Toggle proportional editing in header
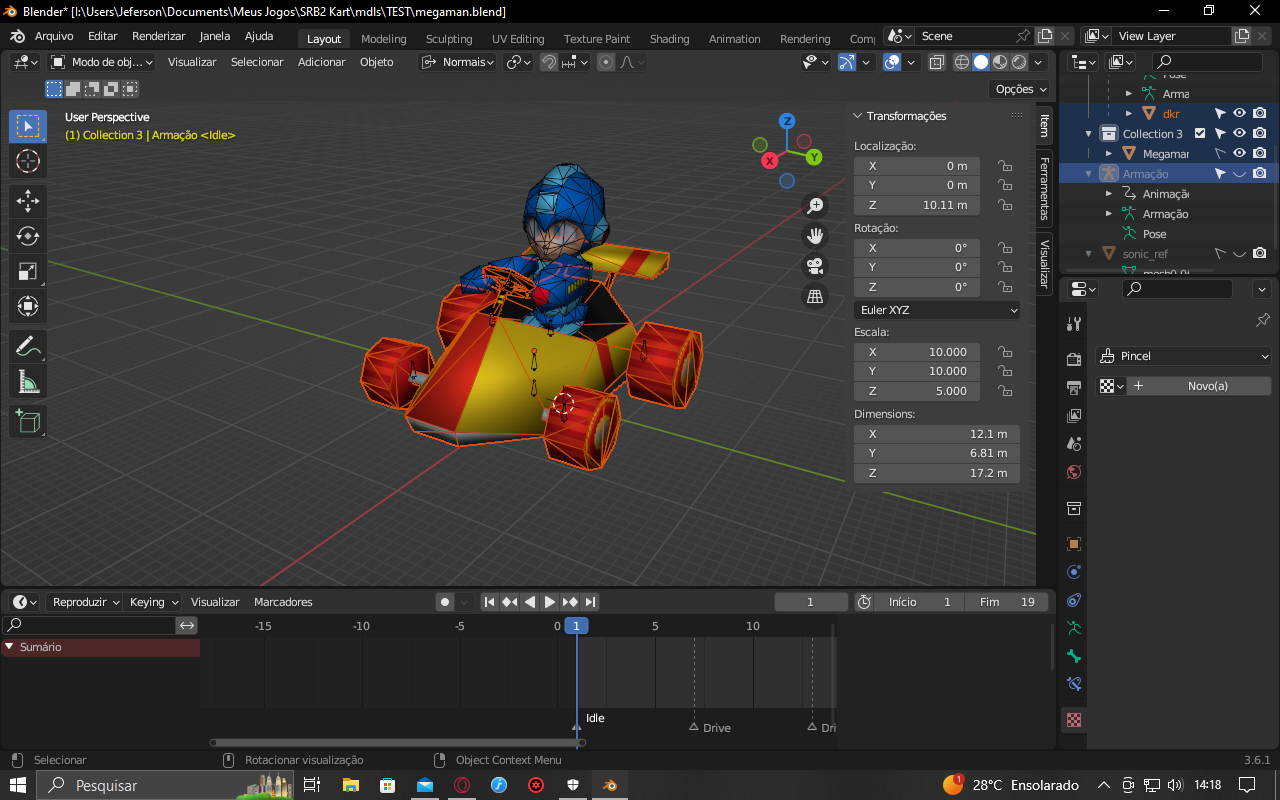Screen dimensions: 1280x800 (606, 62)
